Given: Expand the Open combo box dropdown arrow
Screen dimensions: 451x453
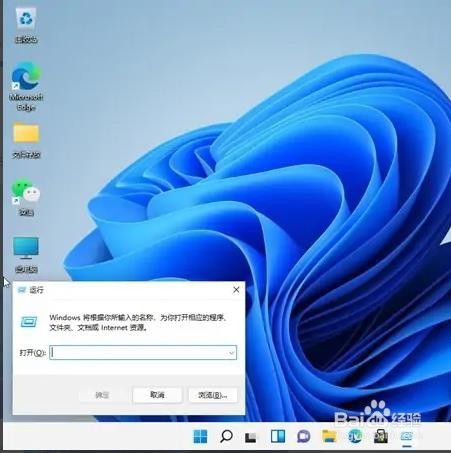Looking at the screenshot, I should pyautogui.click(x=231, y=353).
